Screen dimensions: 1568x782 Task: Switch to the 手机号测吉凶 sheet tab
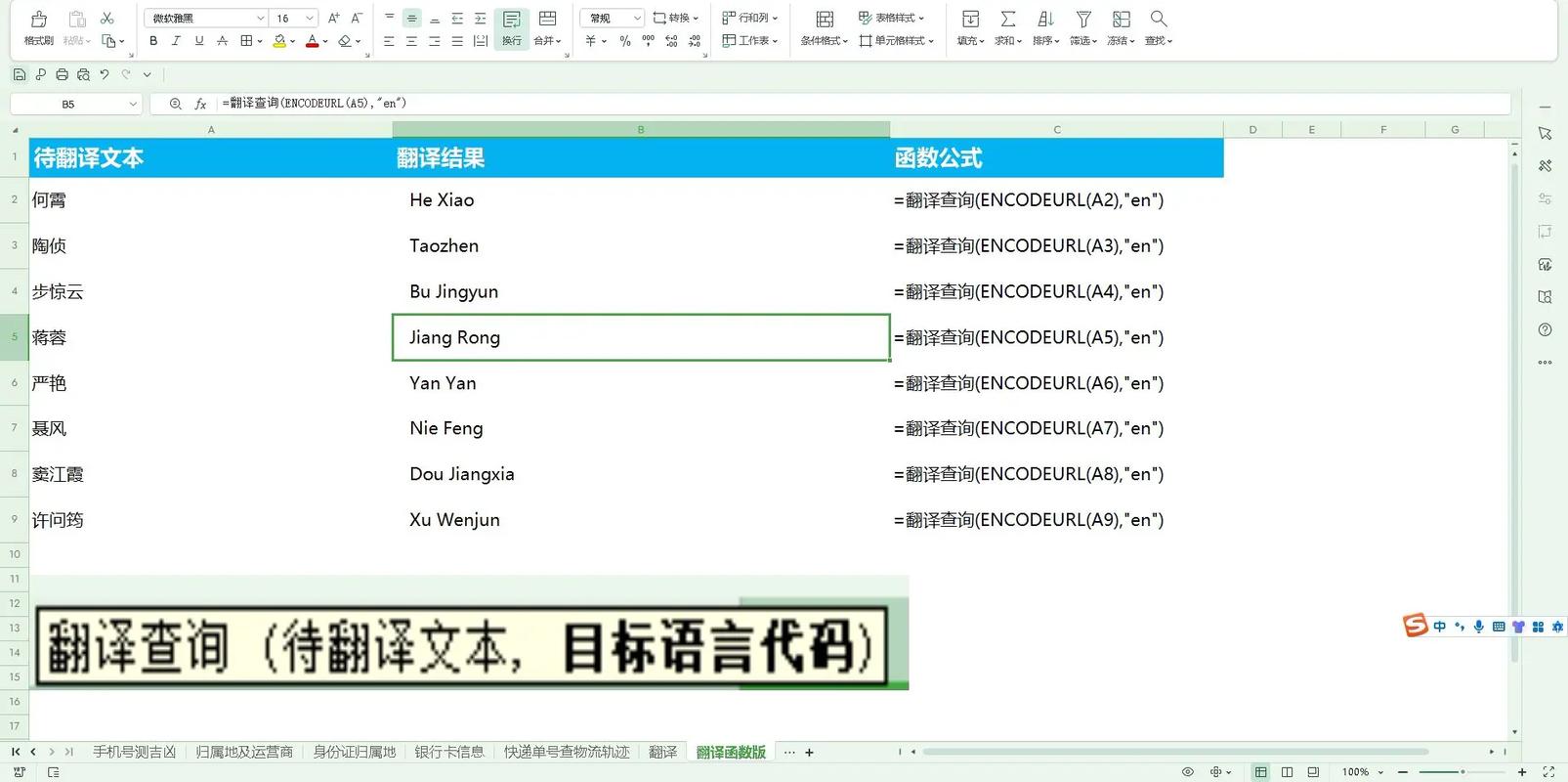click(135, 752)
